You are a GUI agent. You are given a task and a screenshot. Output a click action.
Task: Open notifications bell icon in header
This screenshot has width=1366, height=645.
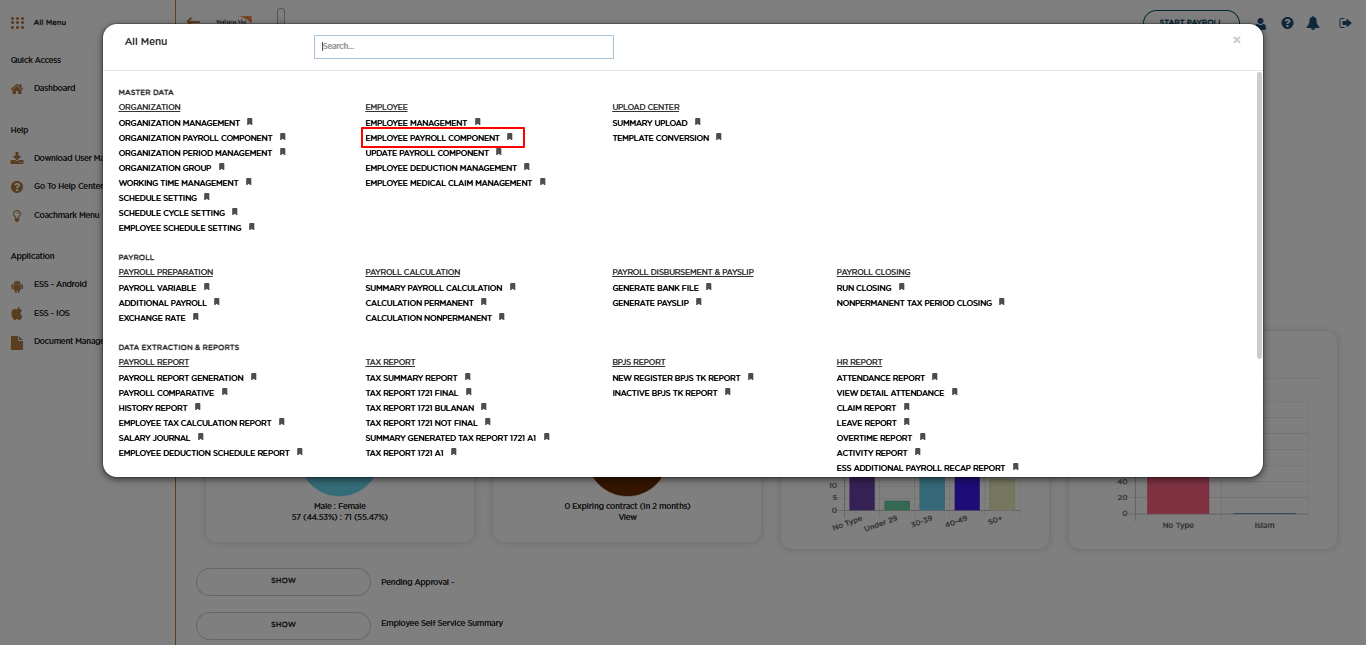pyautogui.click(x=1313, y=23)
